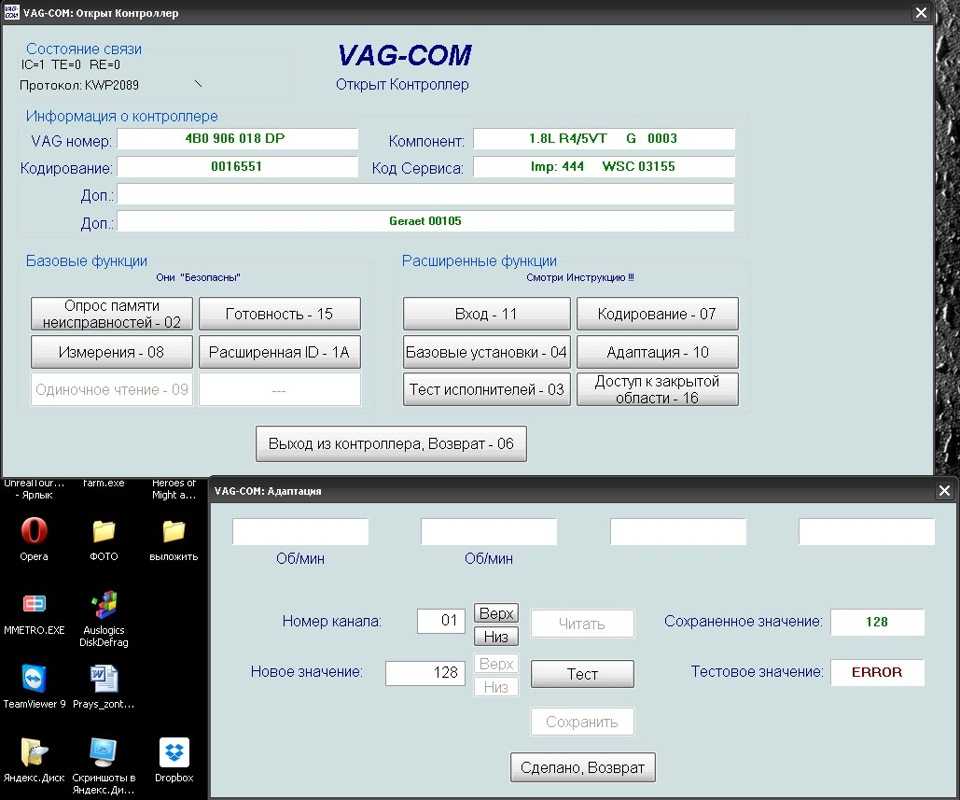Viewport: 960px width, 800px height.
Task: Click the Номер канала input field
Action: [x=441, y=621]
